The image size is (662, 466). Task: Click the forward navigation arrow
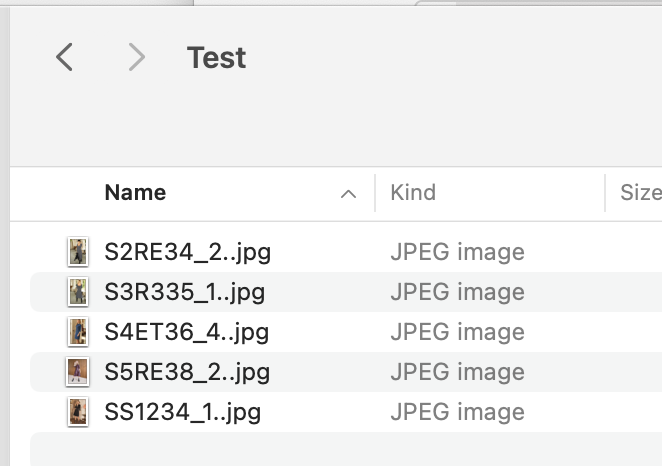[137, 58]
